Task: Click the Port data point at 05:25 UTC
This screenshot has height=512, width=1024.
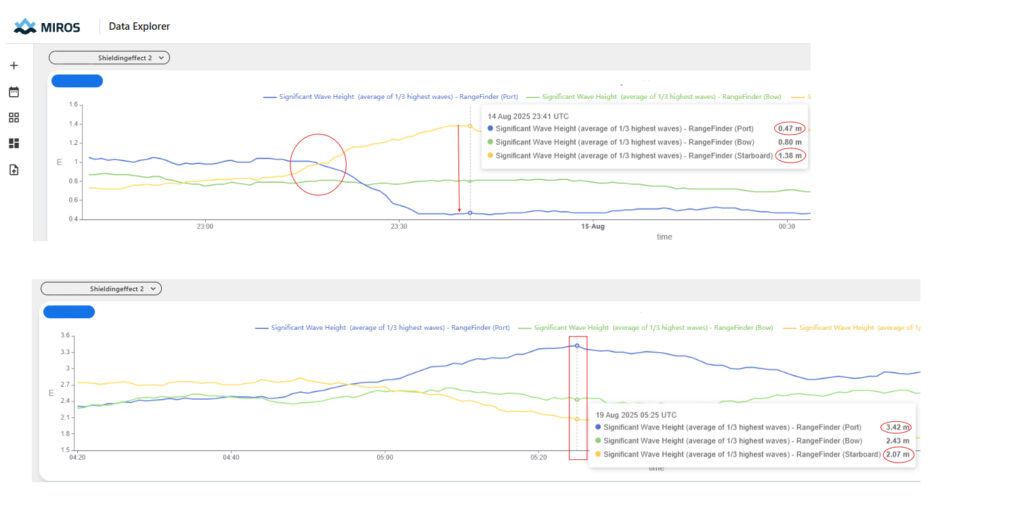Action: pos(577,345)
